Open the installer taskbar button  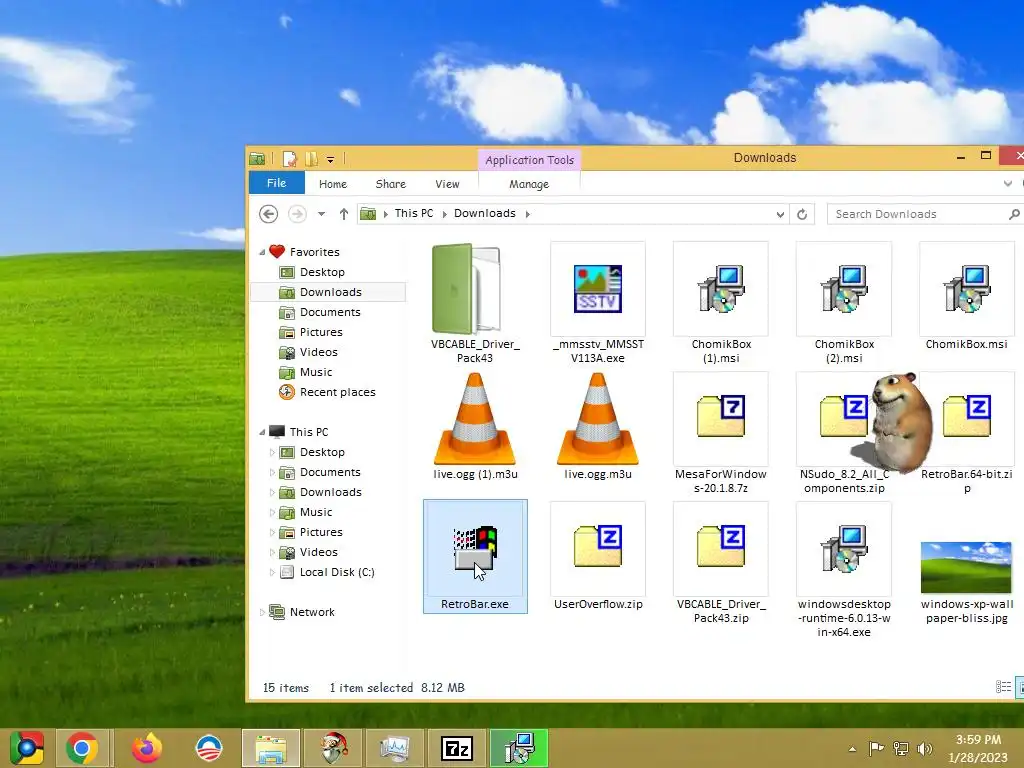[x=519, y=748]
